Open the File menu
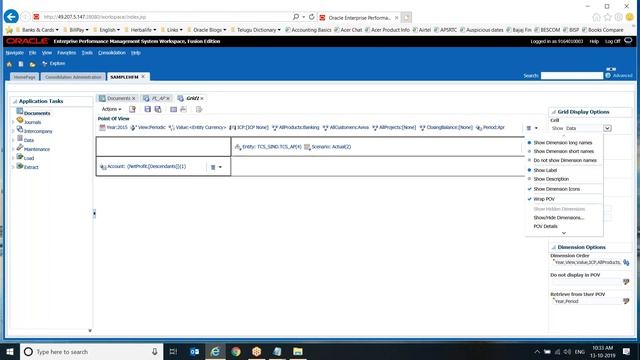The height and width of the screenshot is (360, 640). click(x=33, y=53)
